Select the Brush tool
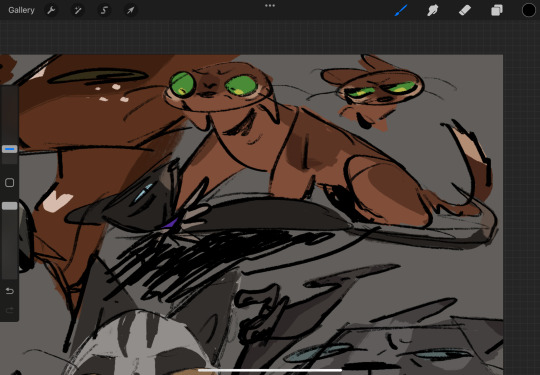The width and height of the screenshot is (540, 375). pyautogui.click(x=401, y=10)
